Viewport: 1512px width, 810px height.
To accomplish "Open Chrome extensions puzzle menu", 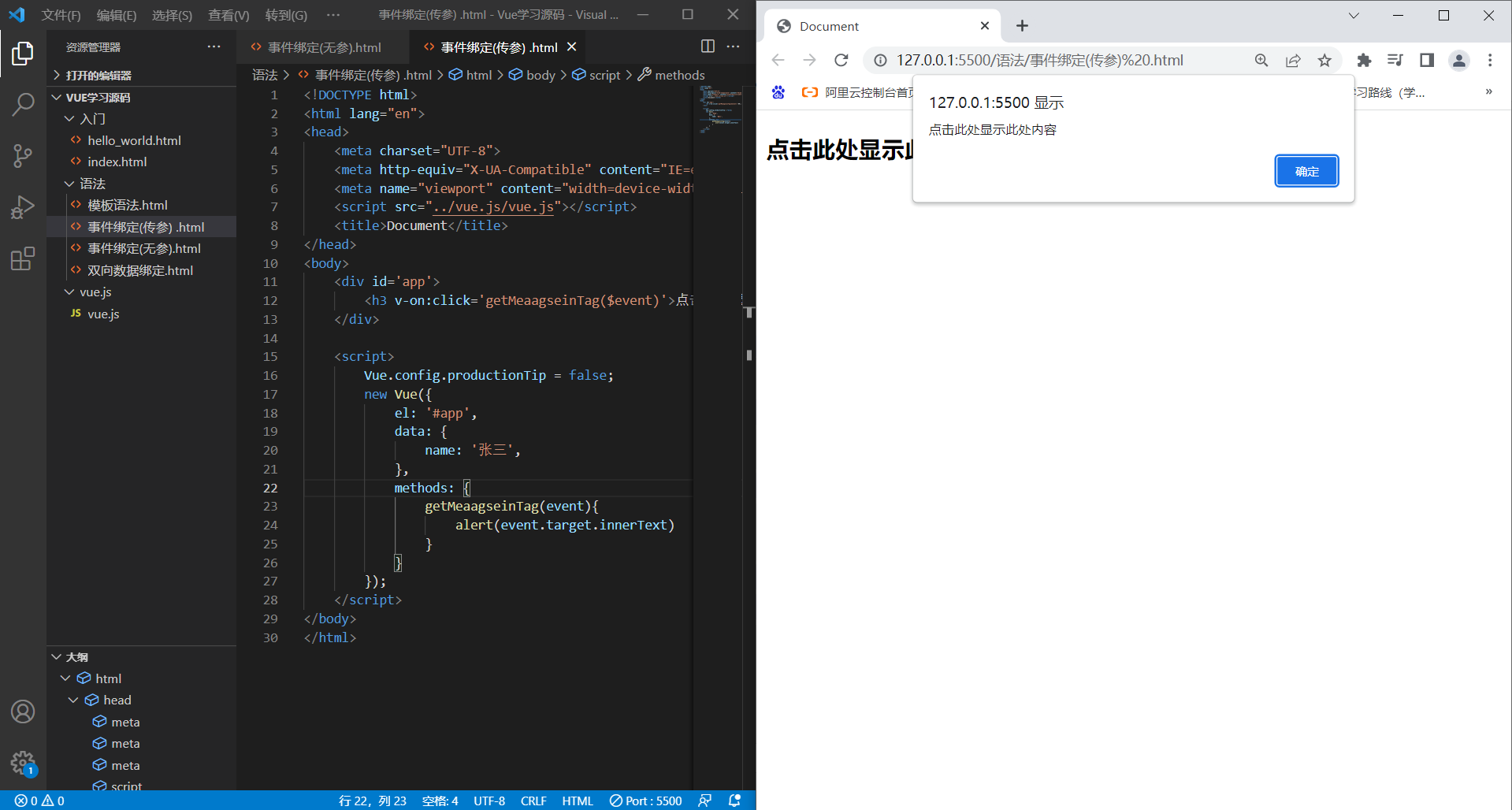I will coord(1364,60).
